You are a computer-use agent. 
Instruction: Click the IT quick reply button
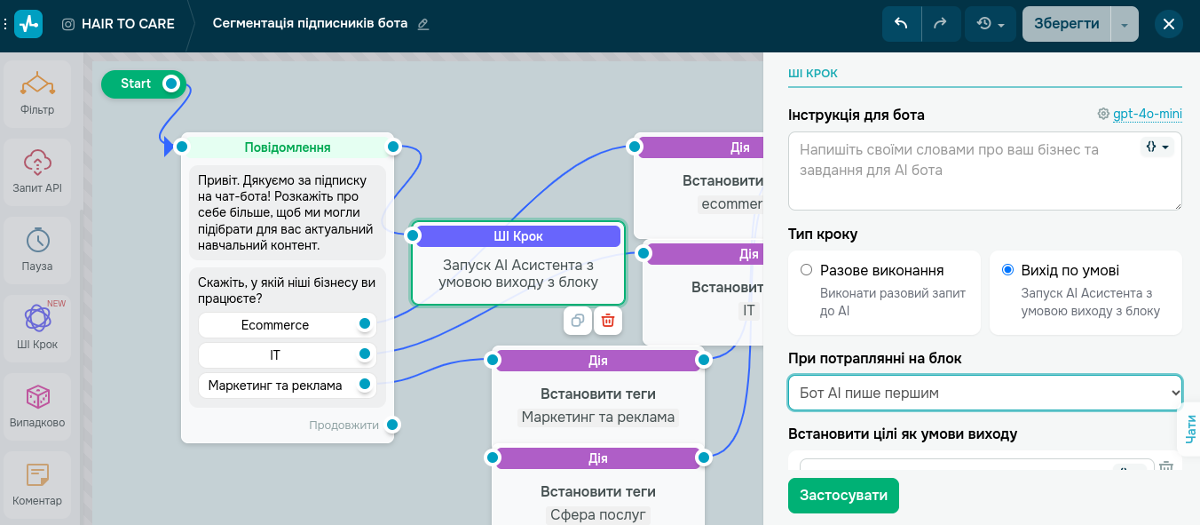275,355
